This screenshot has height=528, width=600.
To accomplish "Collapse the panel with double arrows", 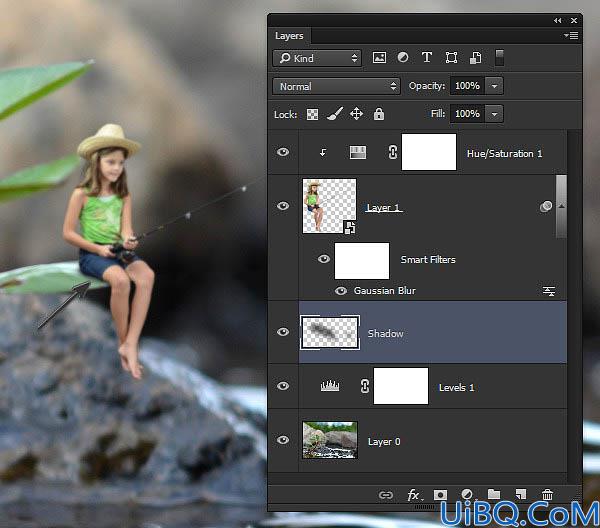I will (558, 21).
